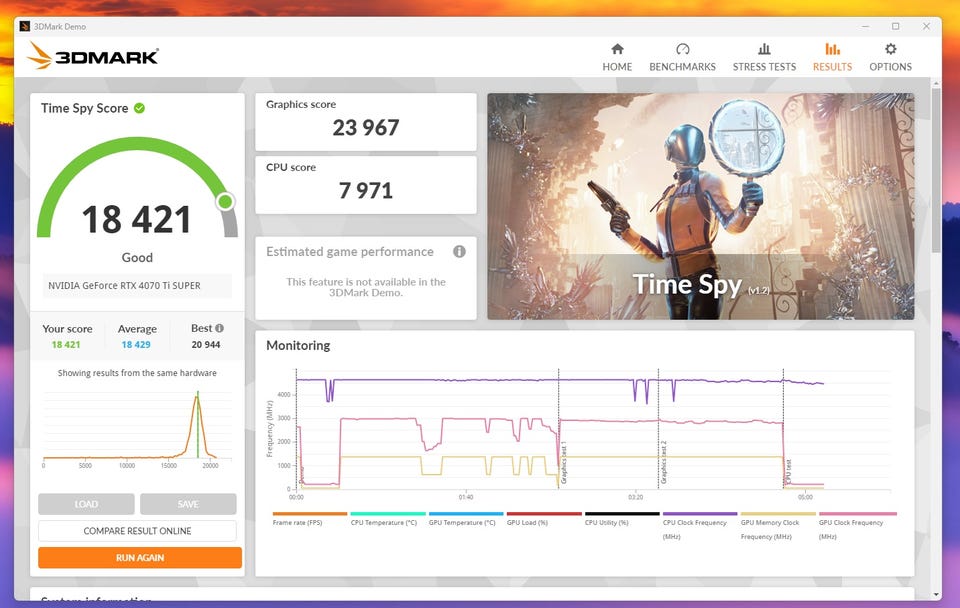Click Your score value 18 421

(66, 345)
